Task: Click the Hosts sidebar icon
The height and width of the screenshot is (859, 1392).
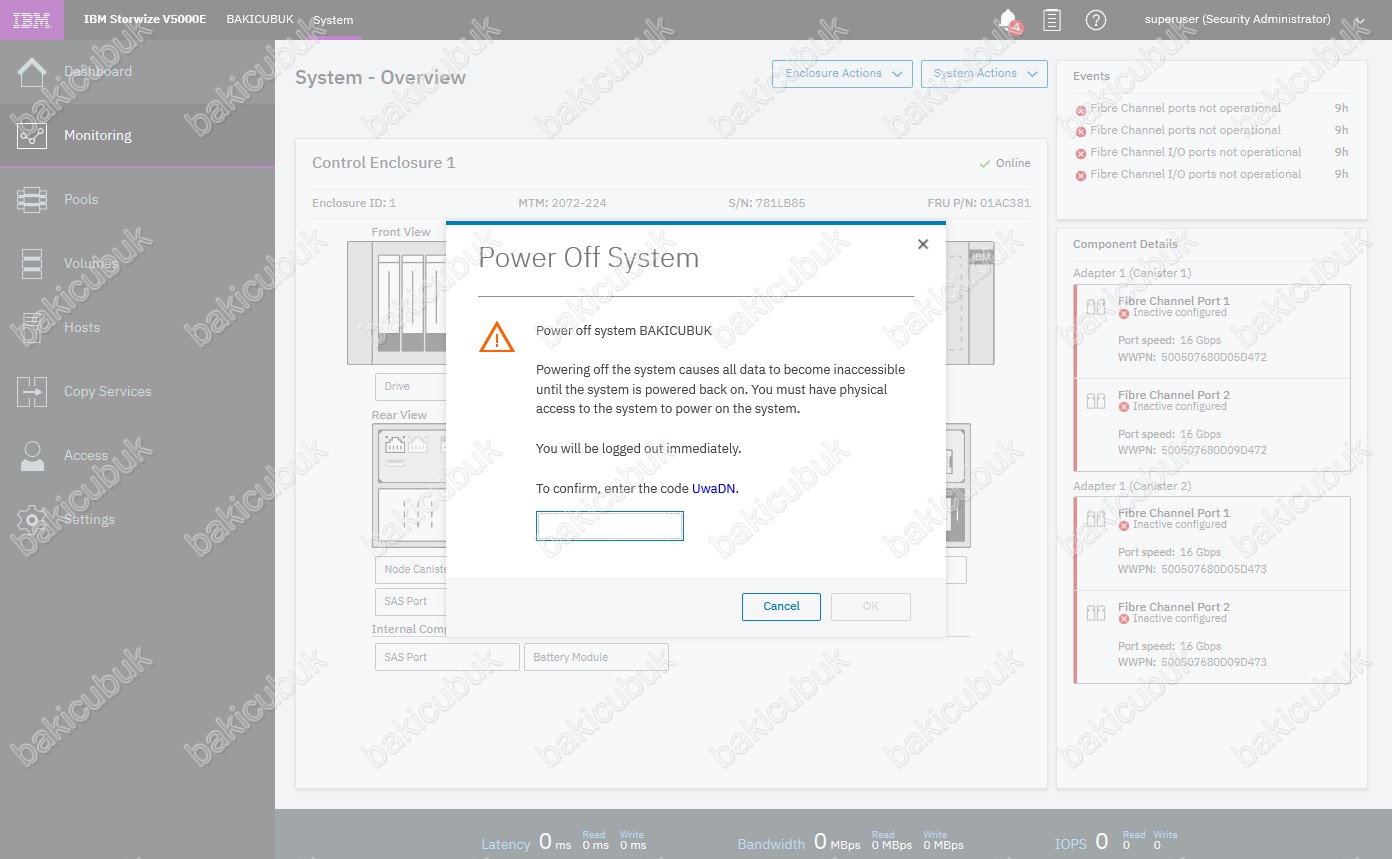Action: click(x=32, y=327)
